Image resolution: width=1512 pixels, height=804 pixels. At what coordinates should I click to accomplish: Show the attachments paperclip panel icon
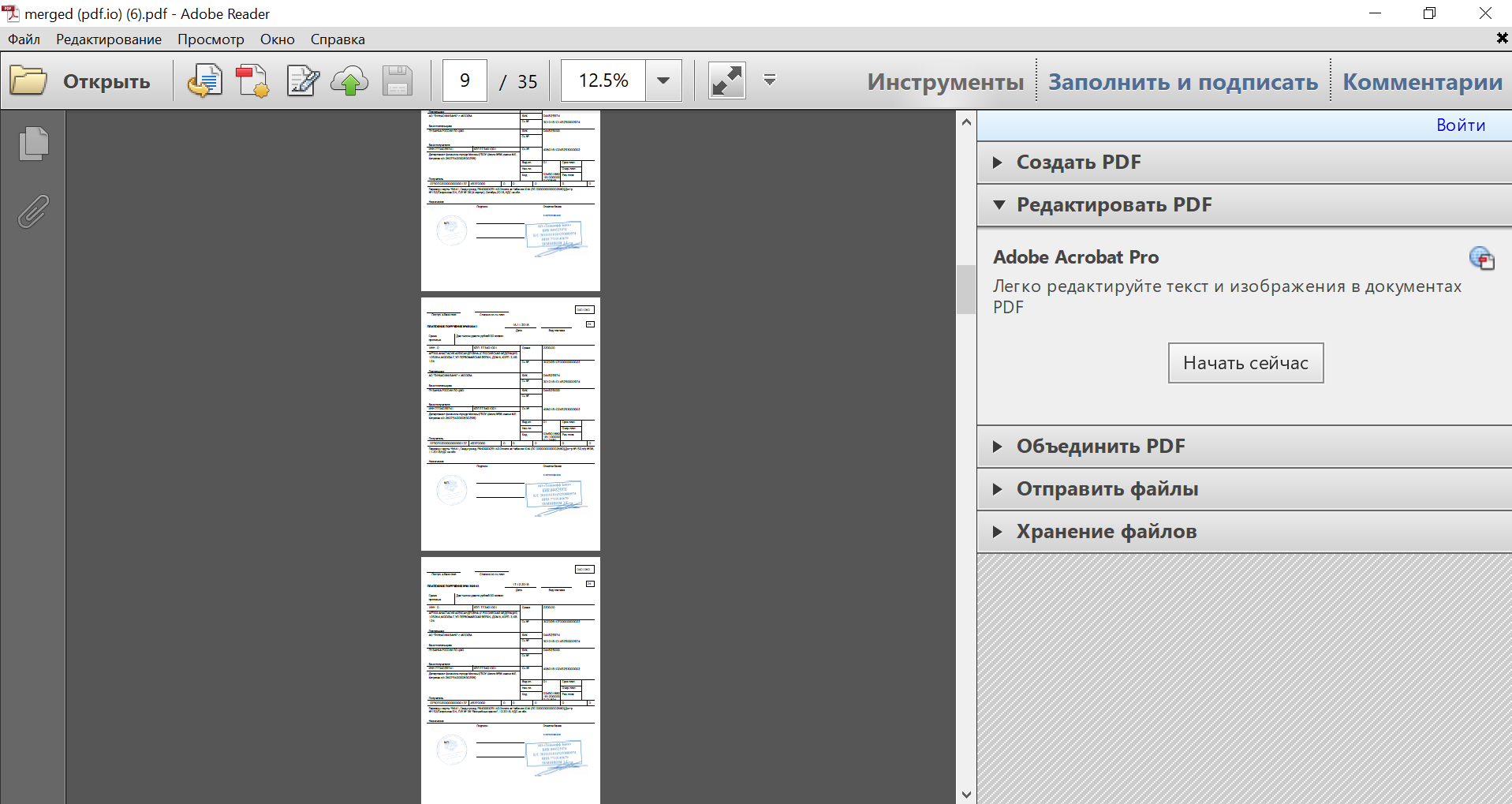tap(33, 211)
